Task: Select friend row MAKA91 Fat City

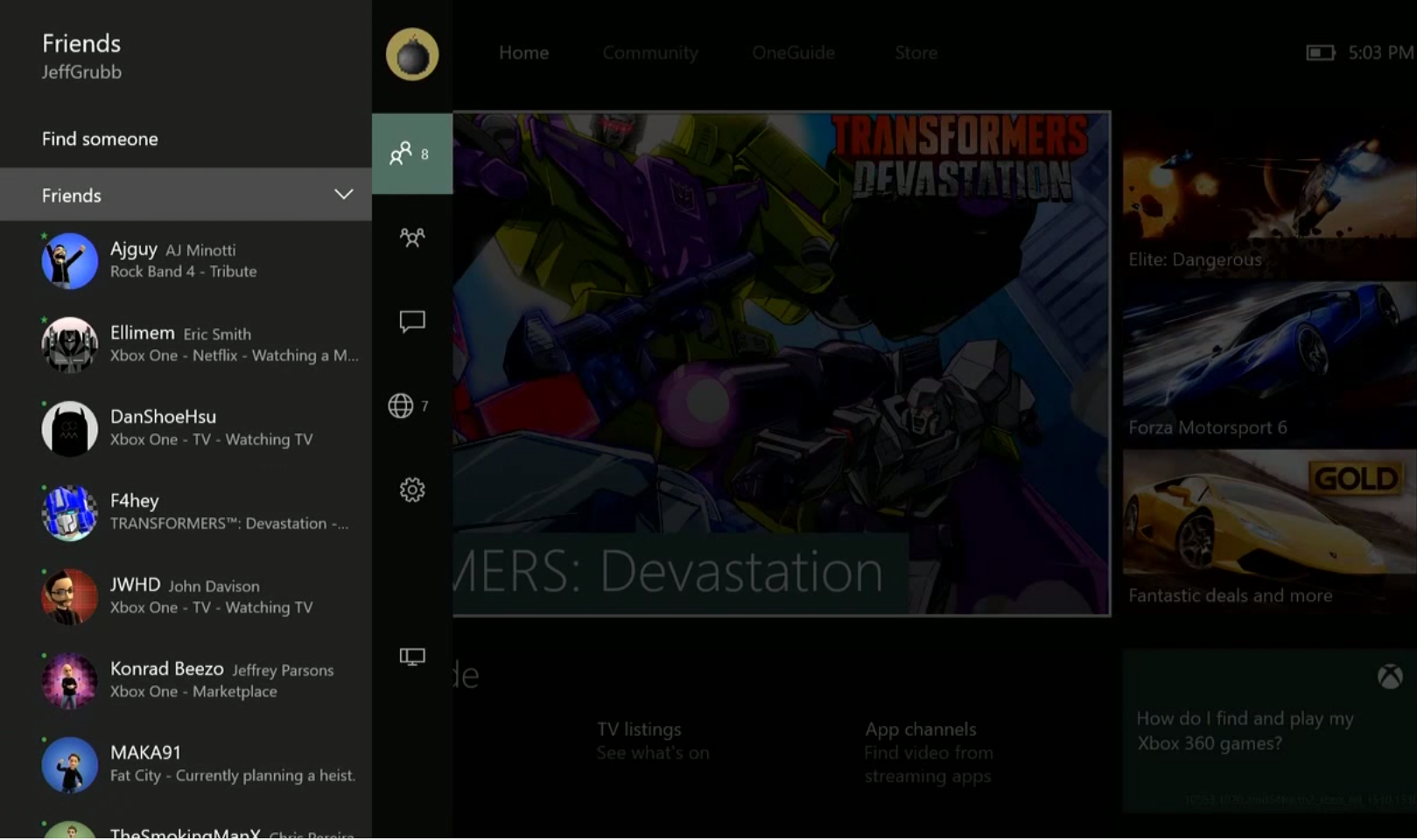Action: [186, 765]
